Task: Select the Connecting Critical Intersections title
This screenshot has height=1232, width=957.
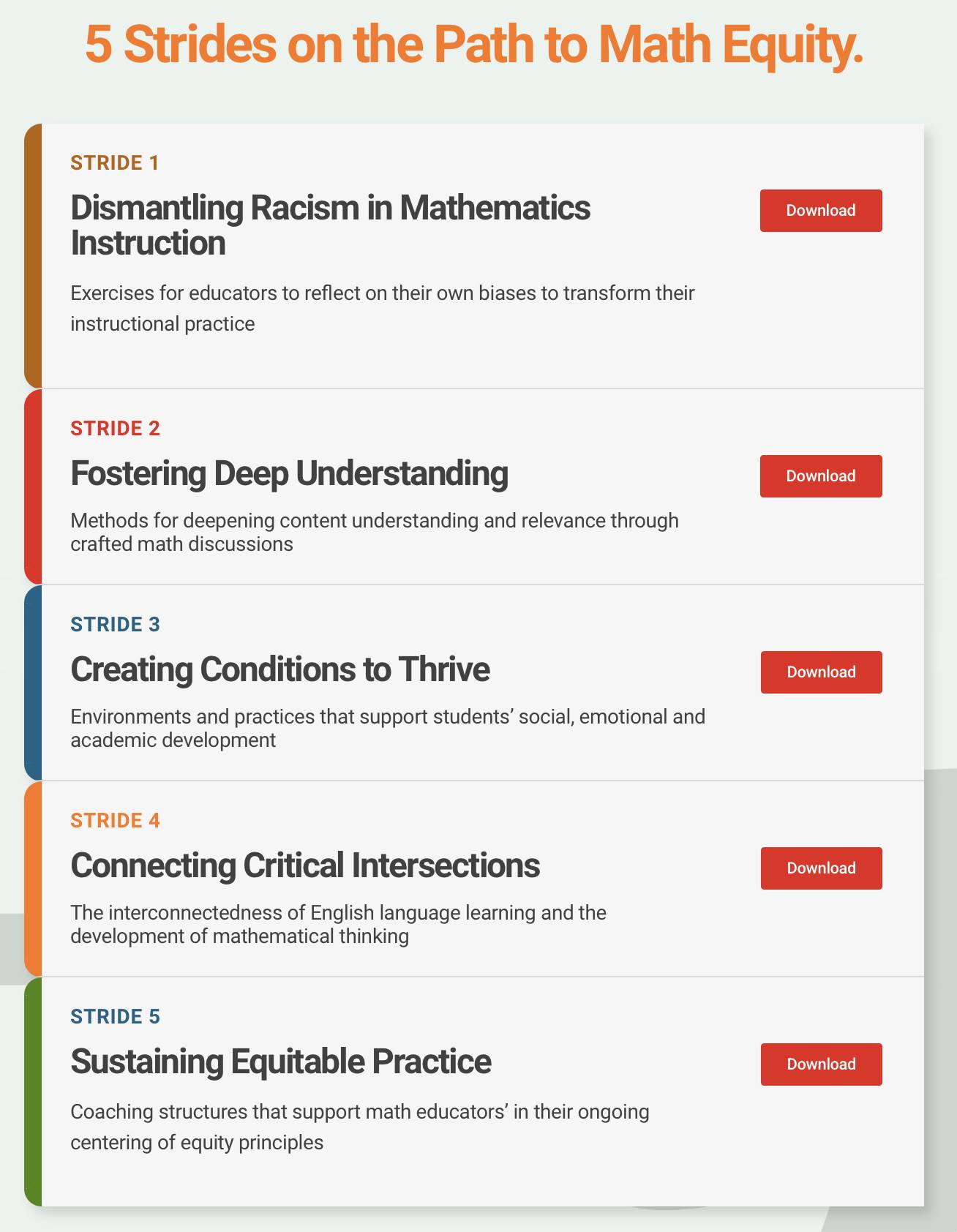Action: click(x=305, y=865)
